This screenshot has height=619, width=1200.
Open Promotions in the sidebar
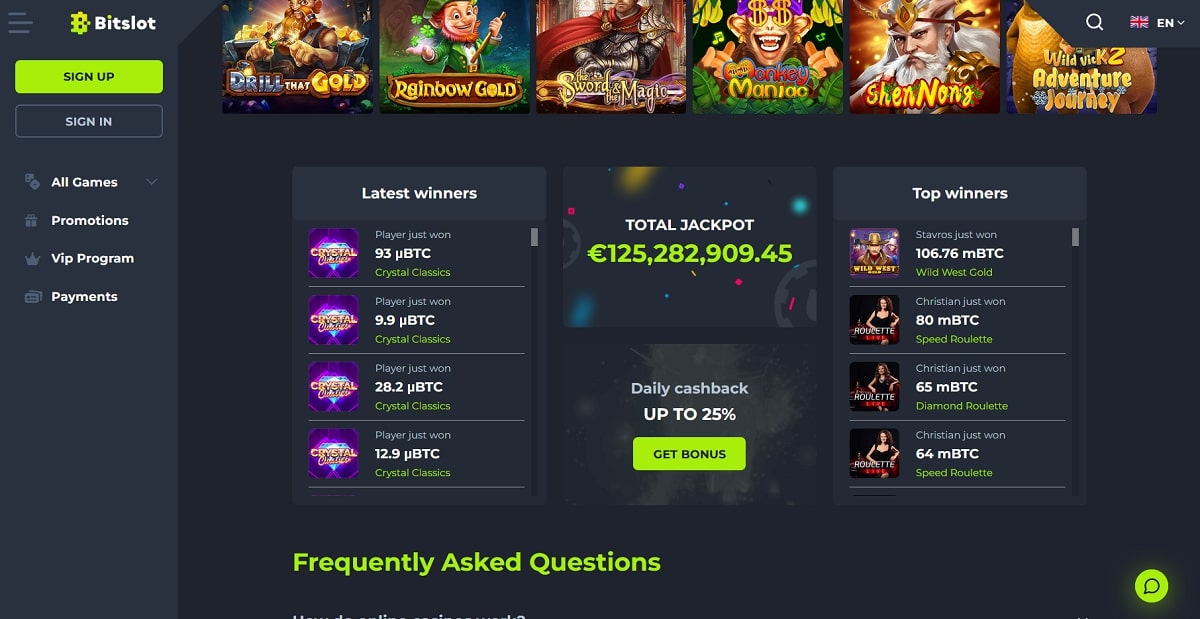coord(89,220)
